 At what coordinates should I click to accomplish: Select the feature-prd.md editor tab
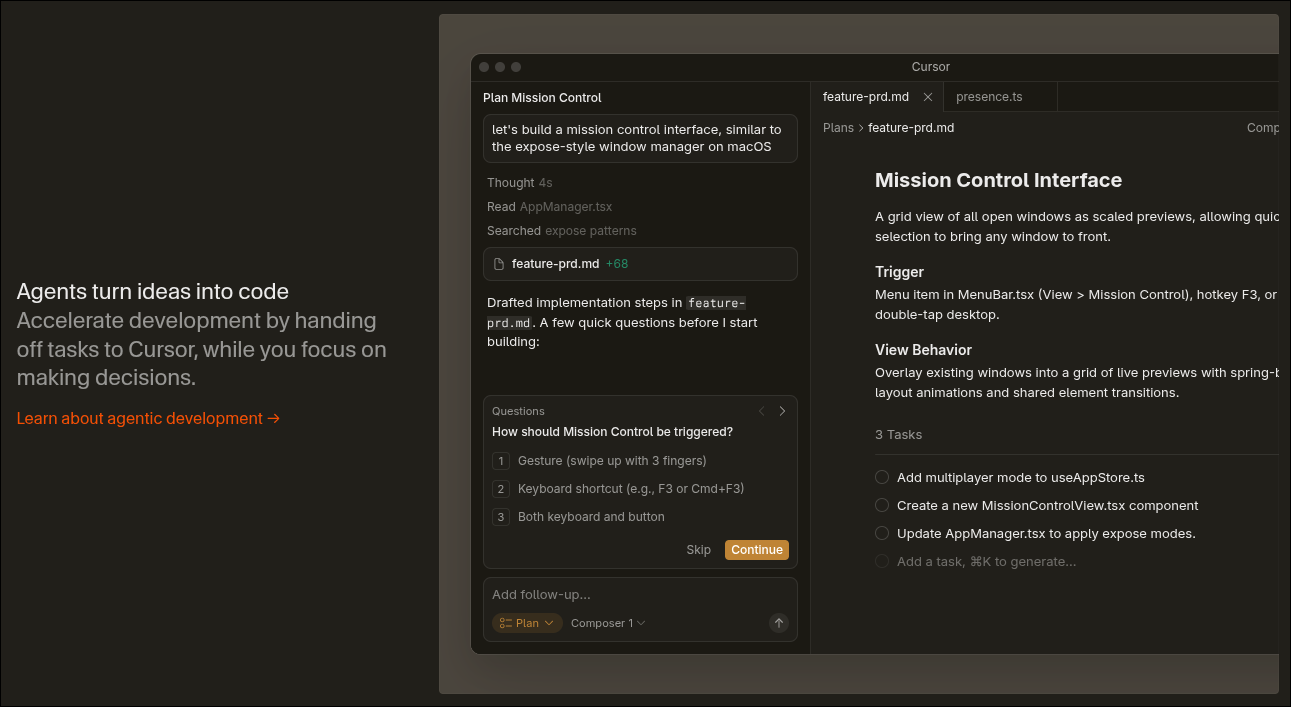click(865, 97)
